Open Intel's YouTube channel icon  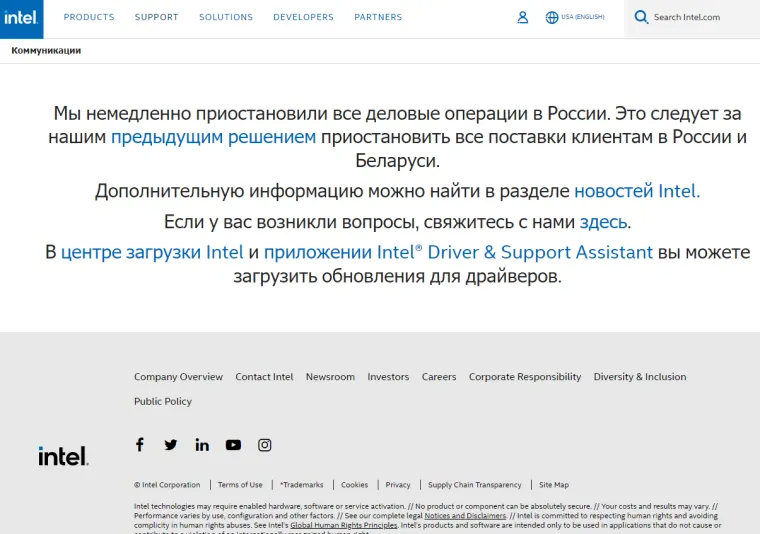coord(233,445)
